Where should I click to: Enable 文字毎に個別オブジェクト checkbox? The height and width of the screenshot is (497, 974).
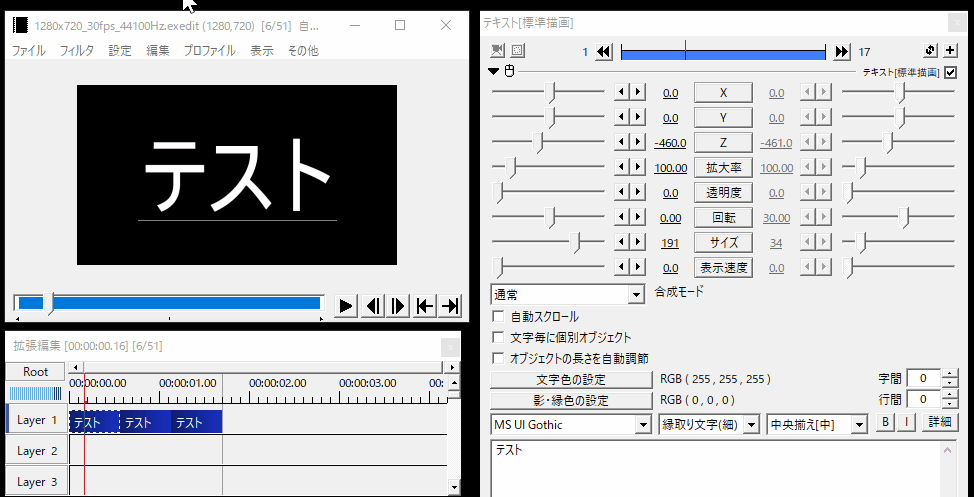(498, 337)
